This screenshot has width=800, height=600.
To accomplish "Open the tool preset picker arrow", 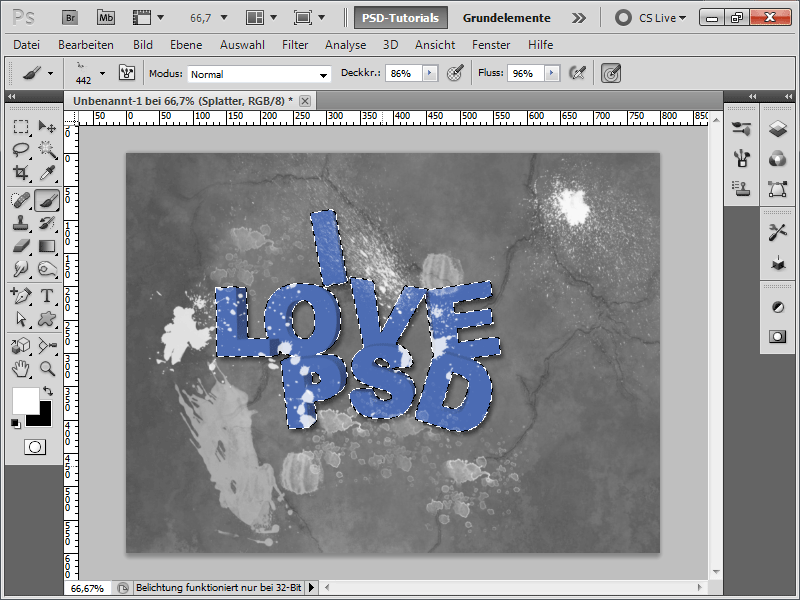I will [50, 73].
